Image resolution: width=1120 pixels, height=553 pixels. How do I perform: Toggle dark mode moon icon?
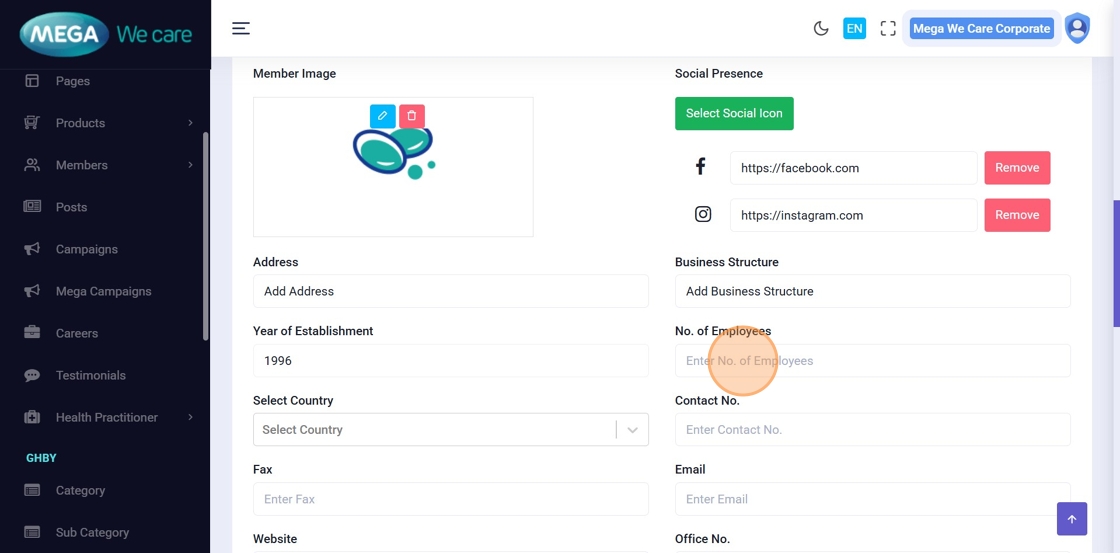tap(821, 29)
